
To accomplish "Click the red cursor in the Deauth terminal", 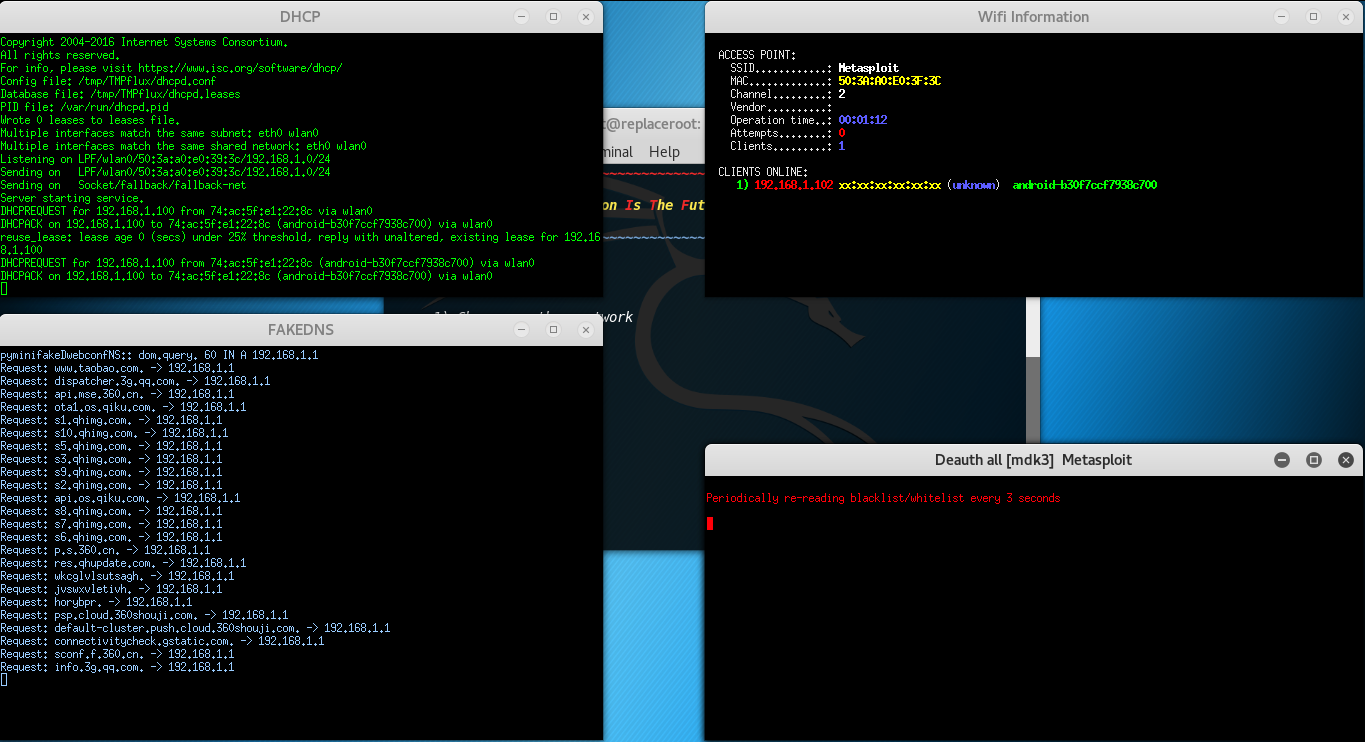I will click(x=710, y=523).
